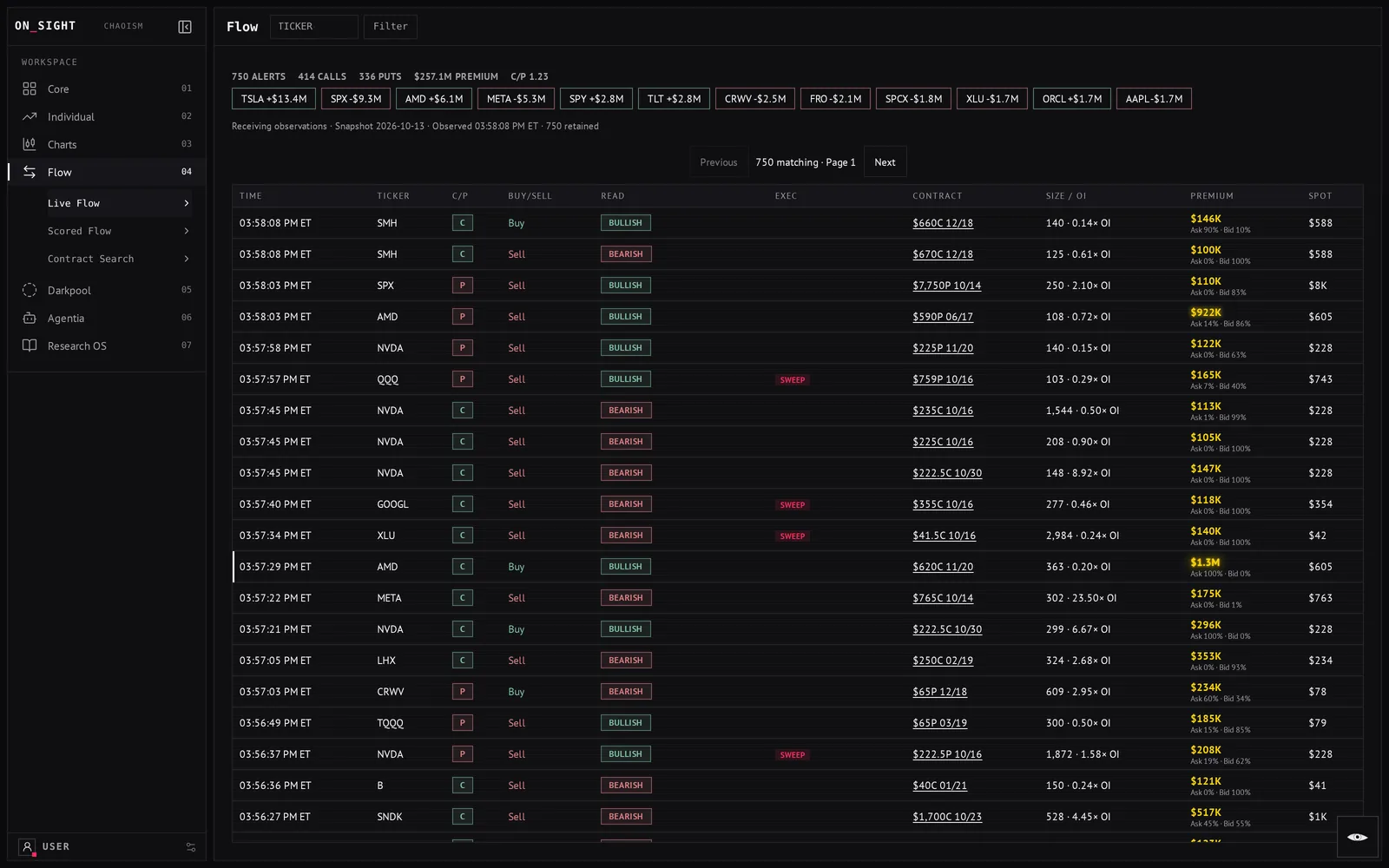Open the $590P 06/17 AMD contract

pos(943,317)
